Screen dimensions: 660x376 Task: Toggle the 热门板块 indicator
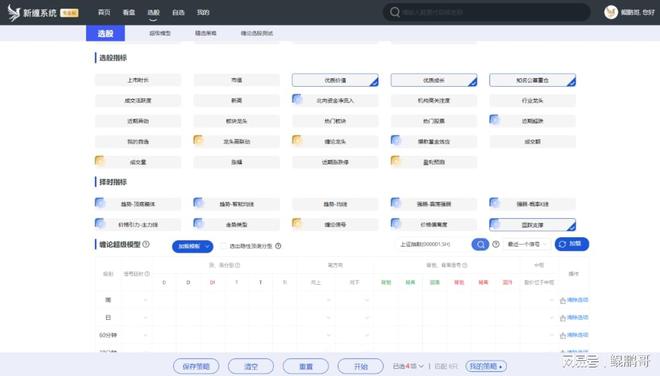[x=335, y=121]
